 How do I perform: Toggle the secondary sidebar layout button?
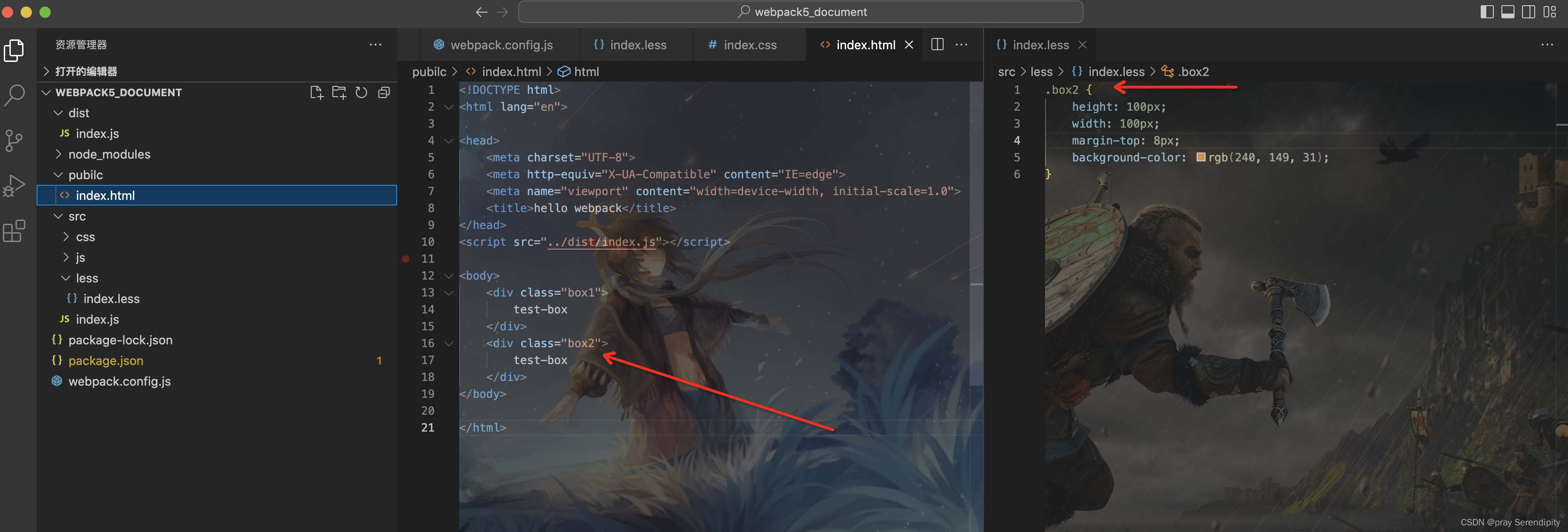coord(1529,12)
